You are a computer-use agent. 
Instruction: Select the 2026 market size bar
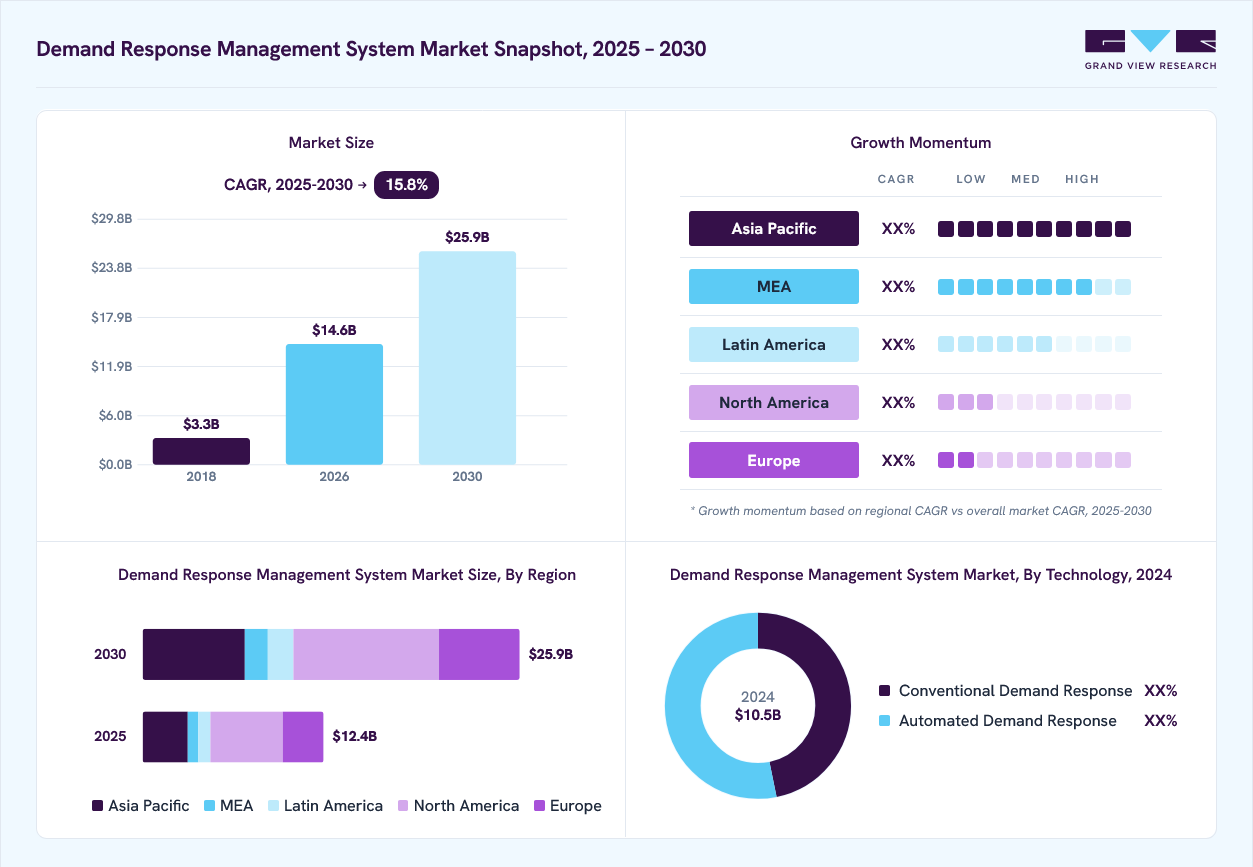[x=334, y=404]
